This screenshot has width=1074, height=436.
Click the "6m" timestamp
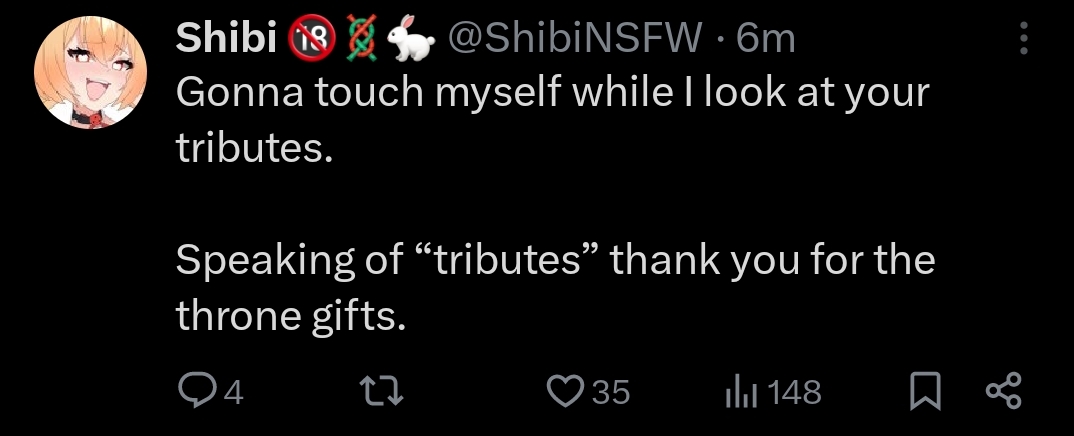click(765, 39)
